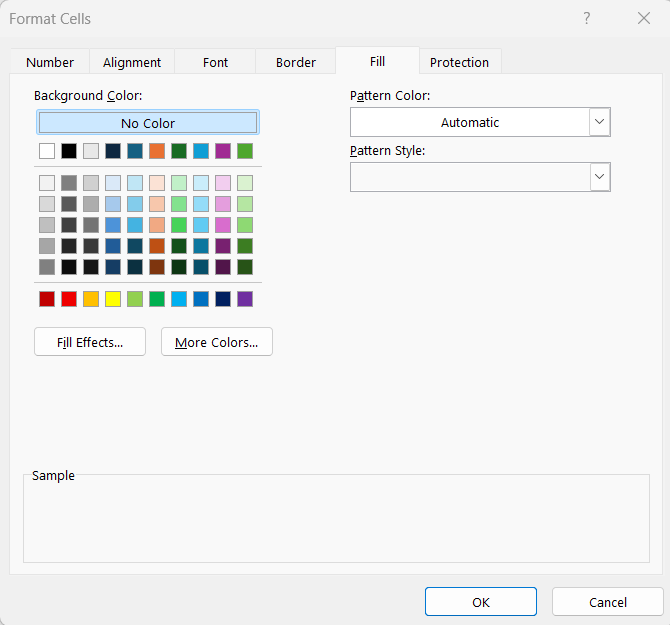Close the Format Cells dialog

644,18
